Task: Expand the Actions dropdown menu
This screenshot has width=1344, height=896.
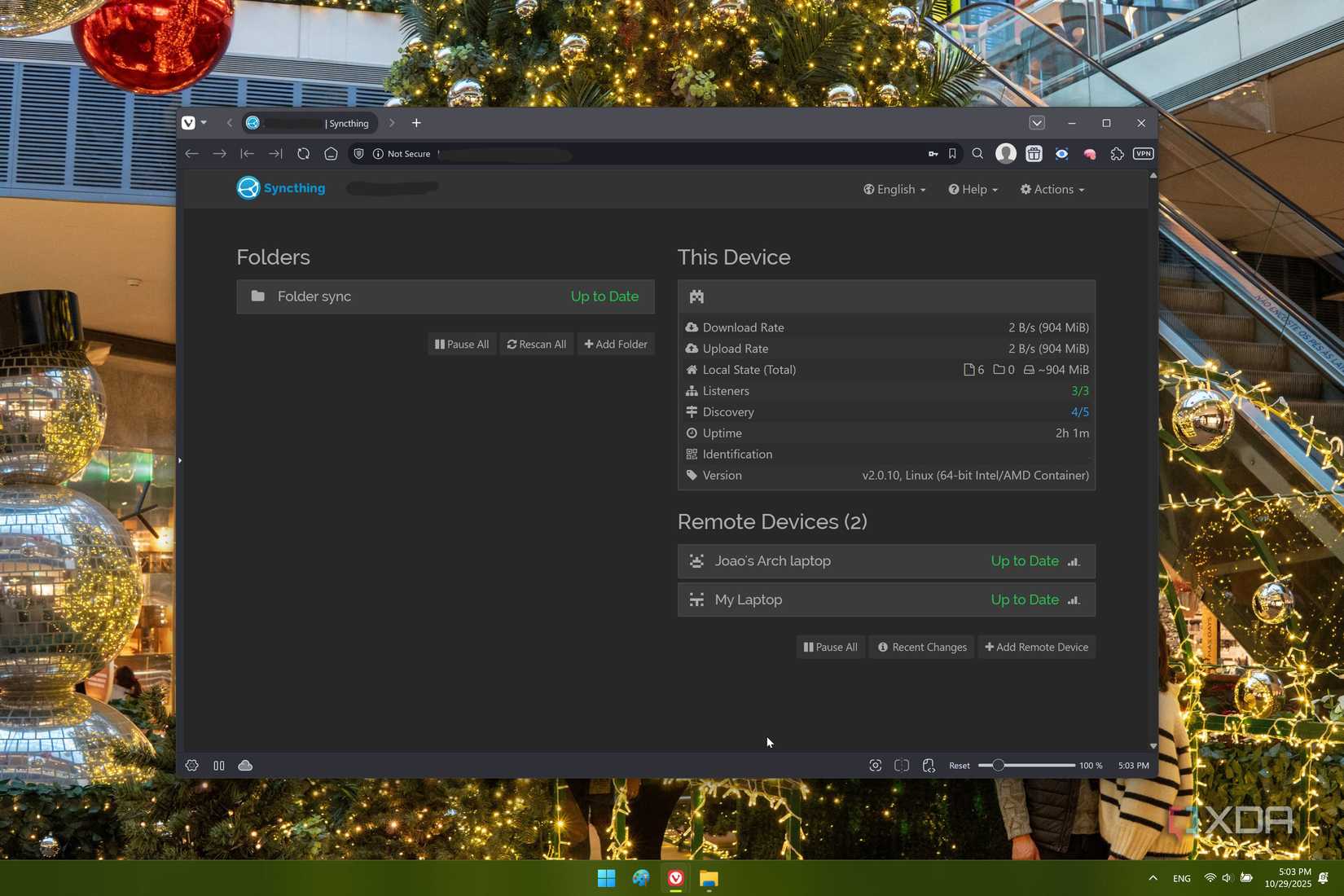Action: [1052, 190]
